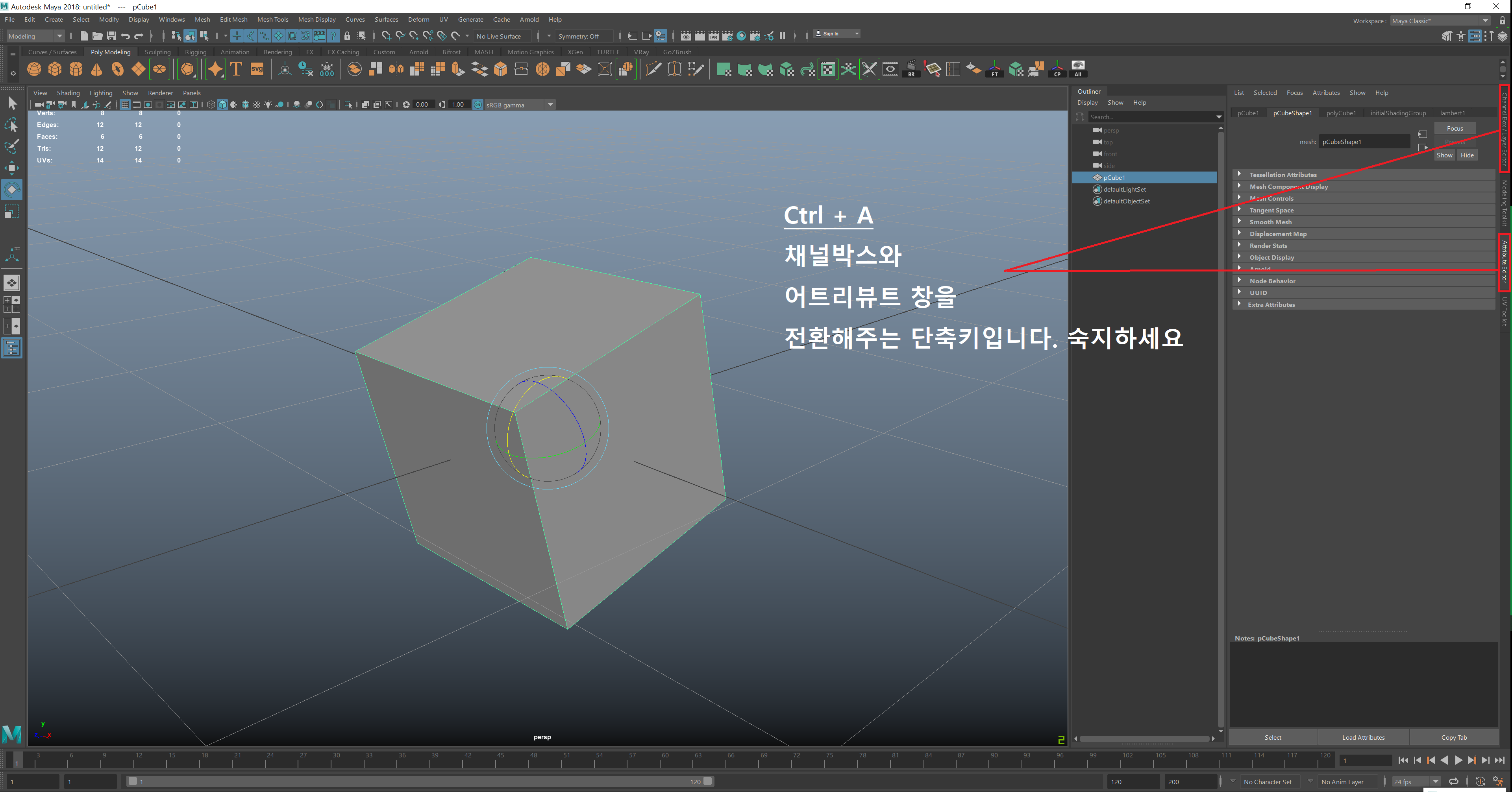The image size is (1512, 792).
Task: Click the FT axis shelf icon
Action: point(994,69)
